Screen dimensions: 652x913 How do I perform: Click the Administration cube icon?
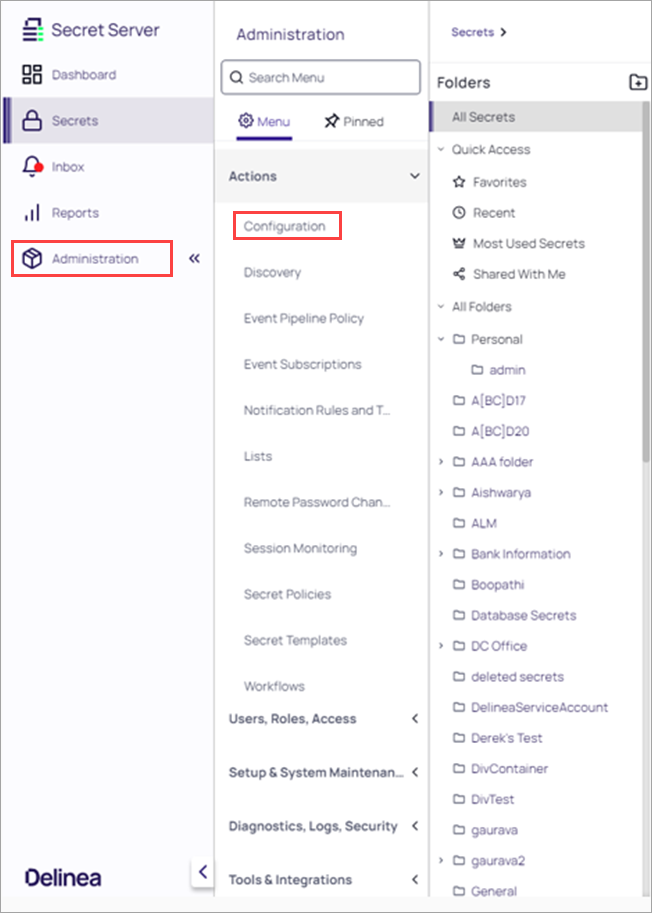point(32,259)
